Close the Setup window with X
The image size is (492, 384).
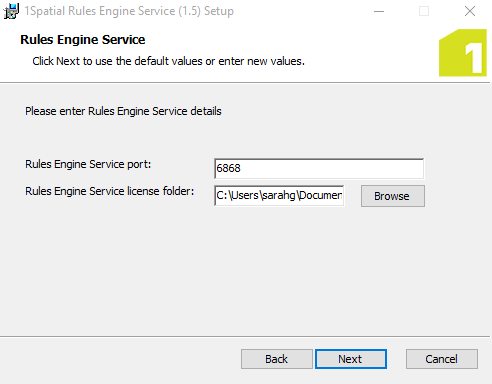click(x=470, y=11)
